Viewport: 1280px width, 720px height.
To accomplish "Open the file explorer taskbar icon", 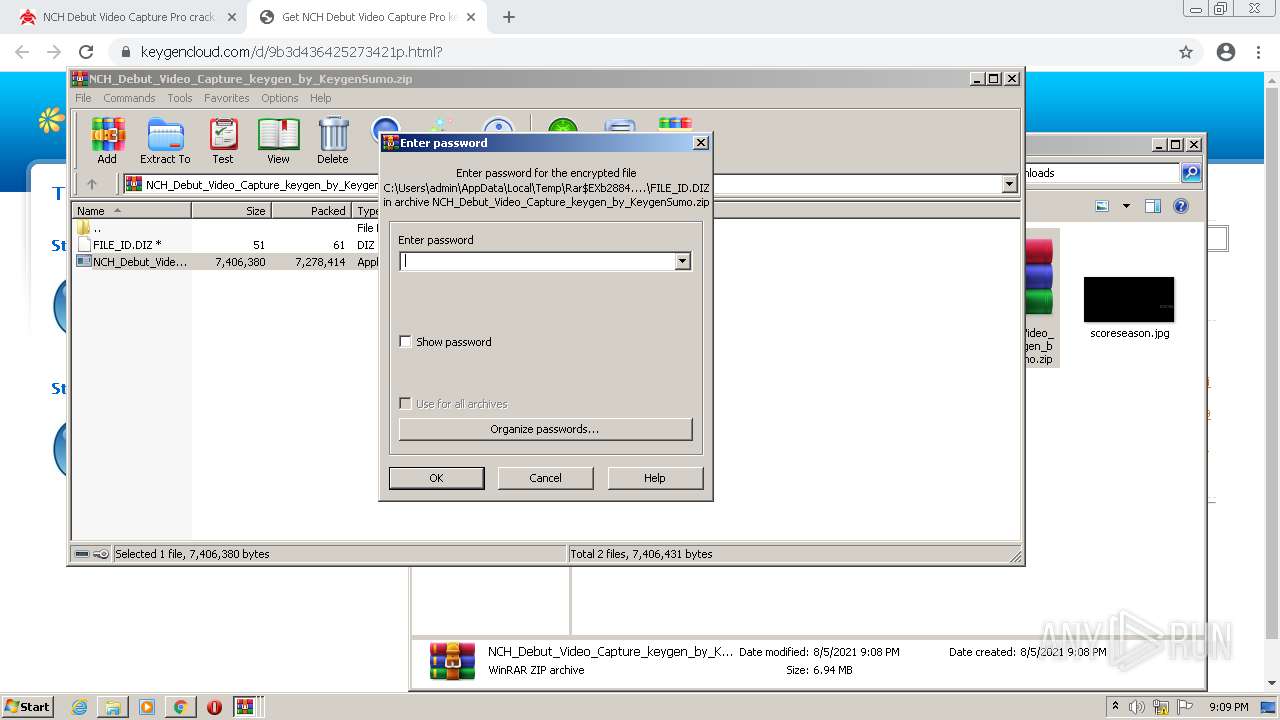I will (113, 707).
